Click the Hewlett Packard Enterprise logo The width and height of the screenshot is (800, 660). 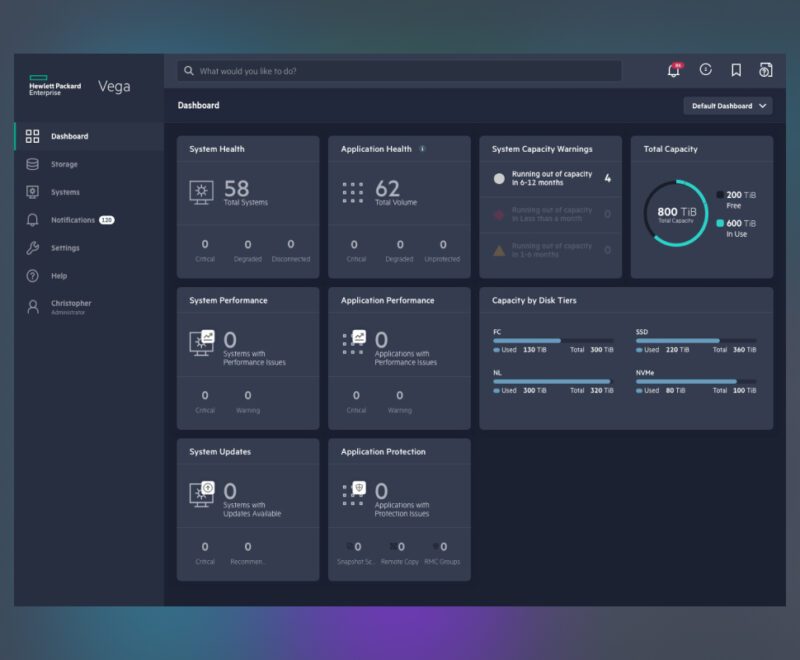(55, 86)
